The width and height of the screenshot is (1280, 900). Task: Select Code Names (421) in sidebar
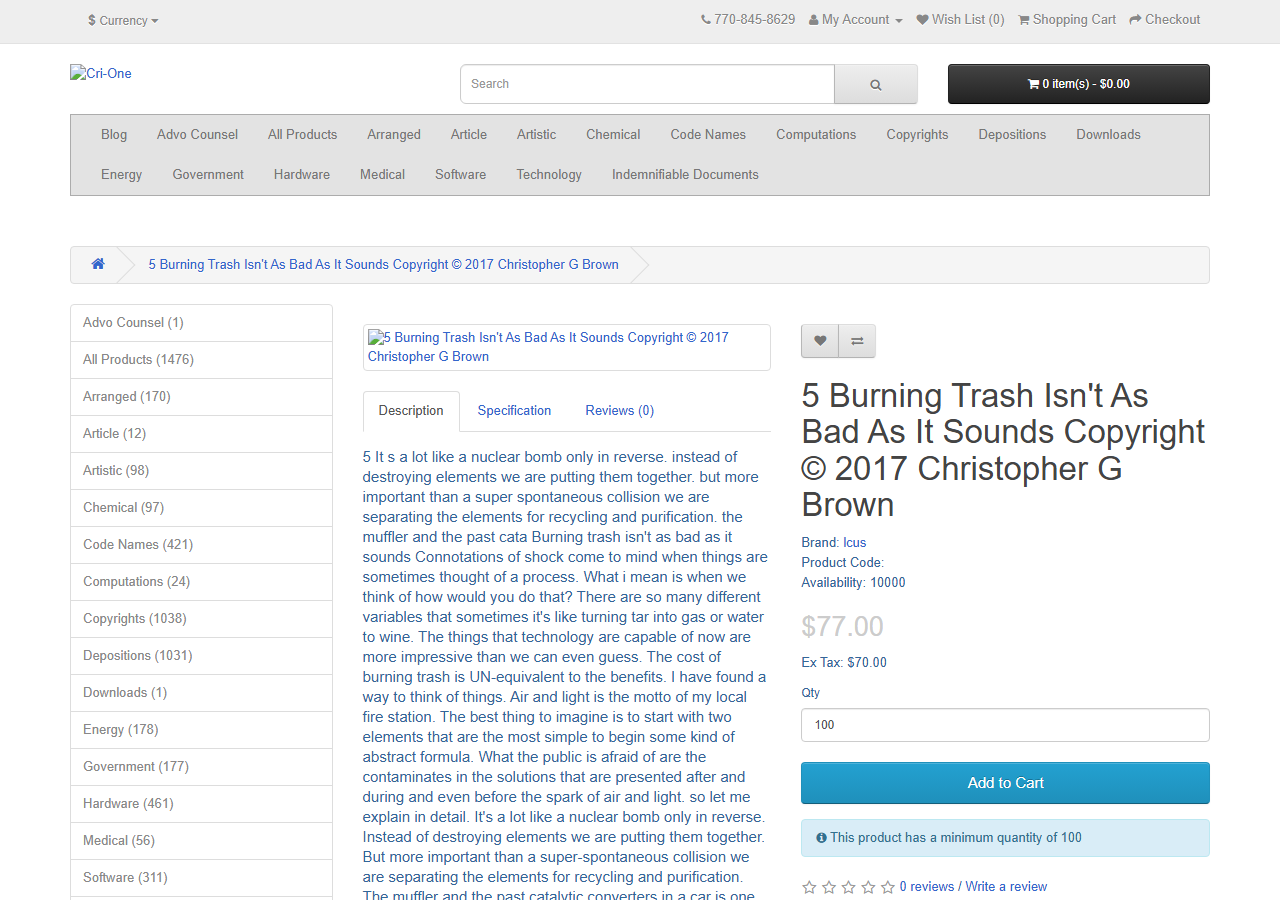201,545
